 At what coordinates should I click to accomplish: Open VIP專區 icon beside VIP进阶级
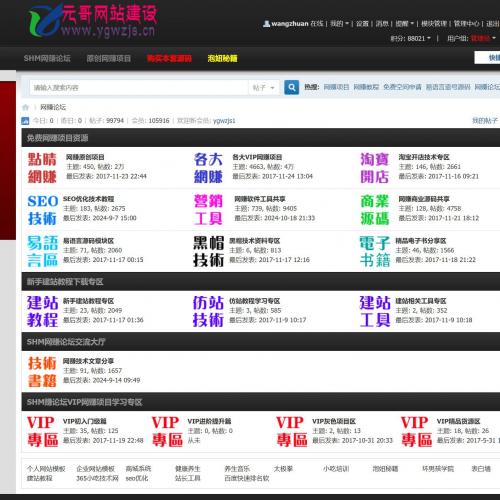point(167,432)
